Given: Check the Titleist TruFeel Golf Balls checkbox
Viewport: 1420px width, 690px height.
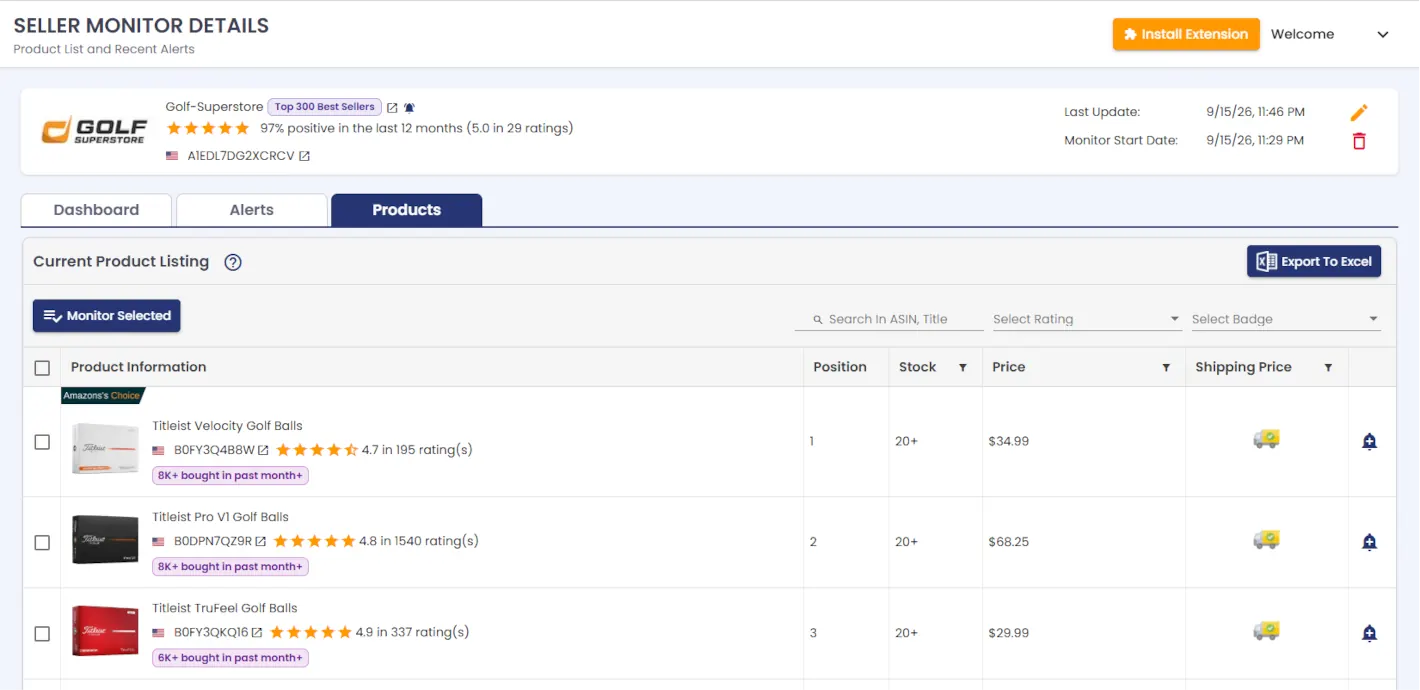Looking at the screenshot, I should (x=42, y=633).
